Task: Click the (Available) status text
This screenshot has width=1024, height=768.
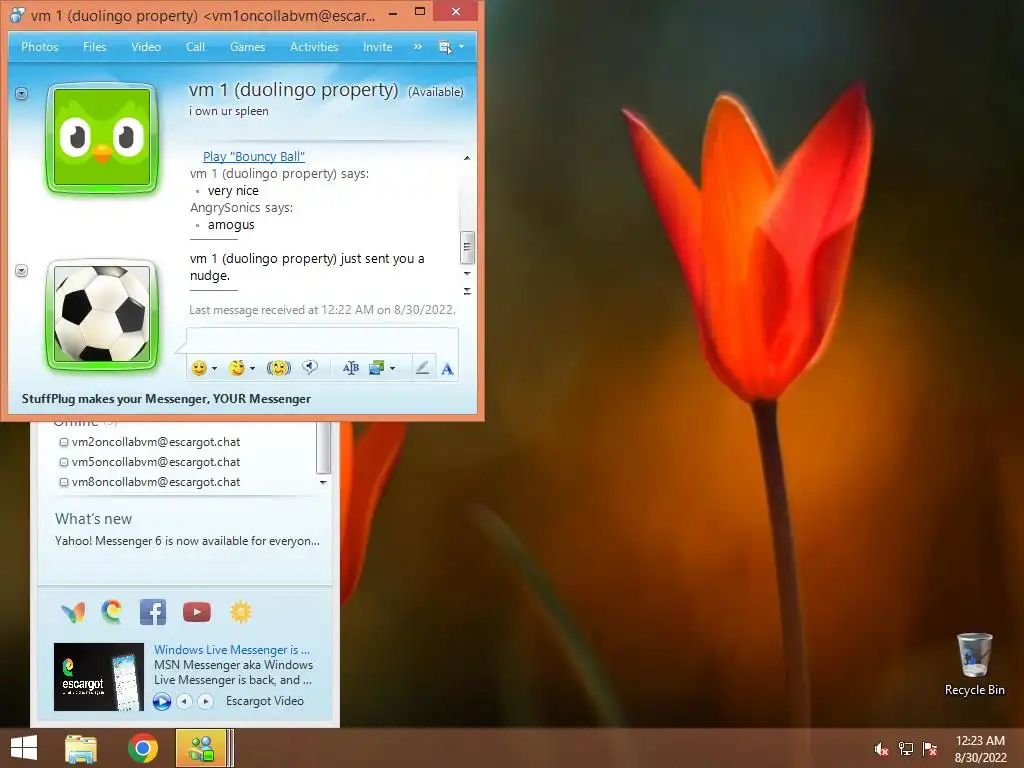Action: [x=436, y=92]
